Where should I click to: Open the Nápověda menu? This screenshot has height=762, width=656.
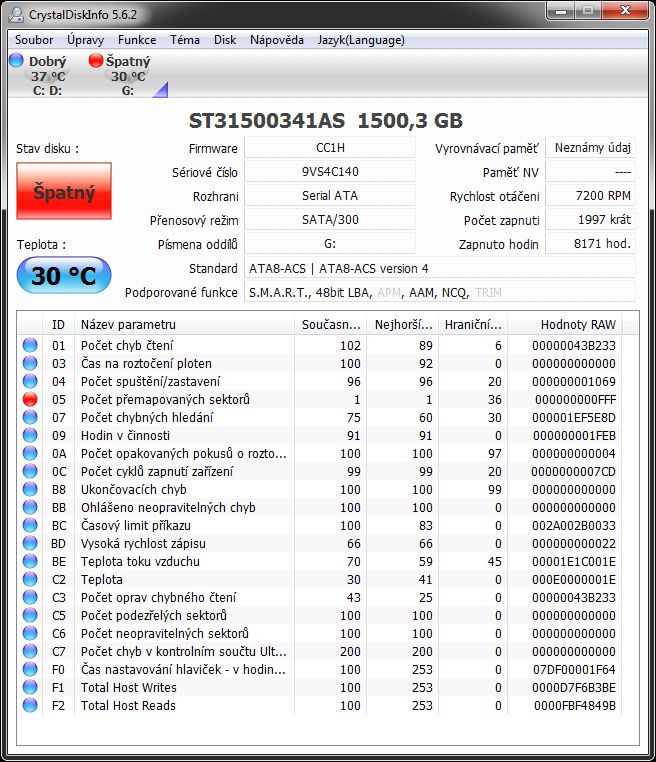tap(276, 40)
